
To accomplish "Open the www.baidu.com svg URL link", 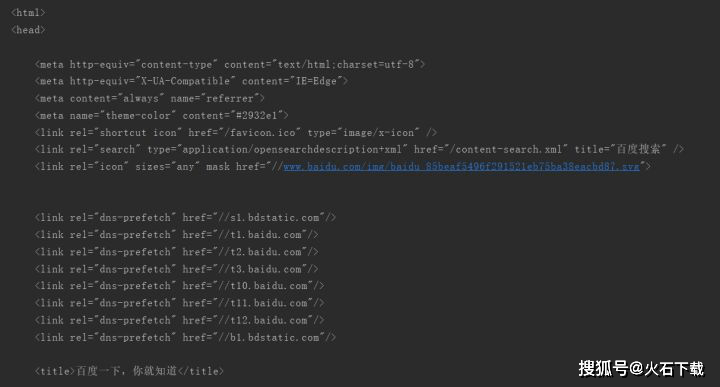I will point(461,167).
